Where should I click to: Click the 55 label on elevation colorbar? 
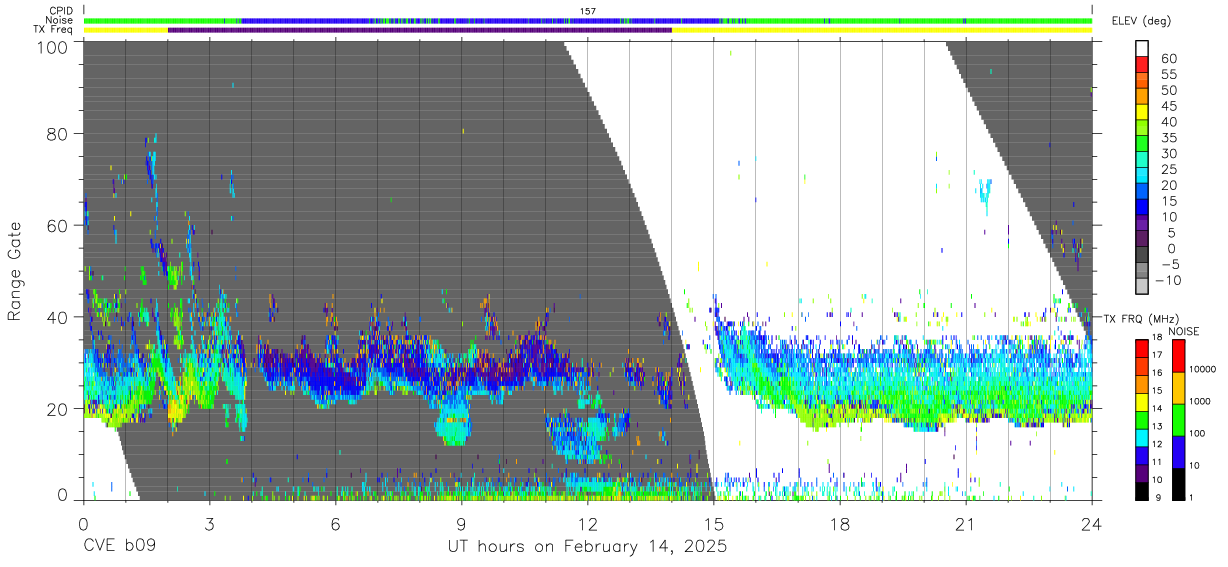(1168, 74)
